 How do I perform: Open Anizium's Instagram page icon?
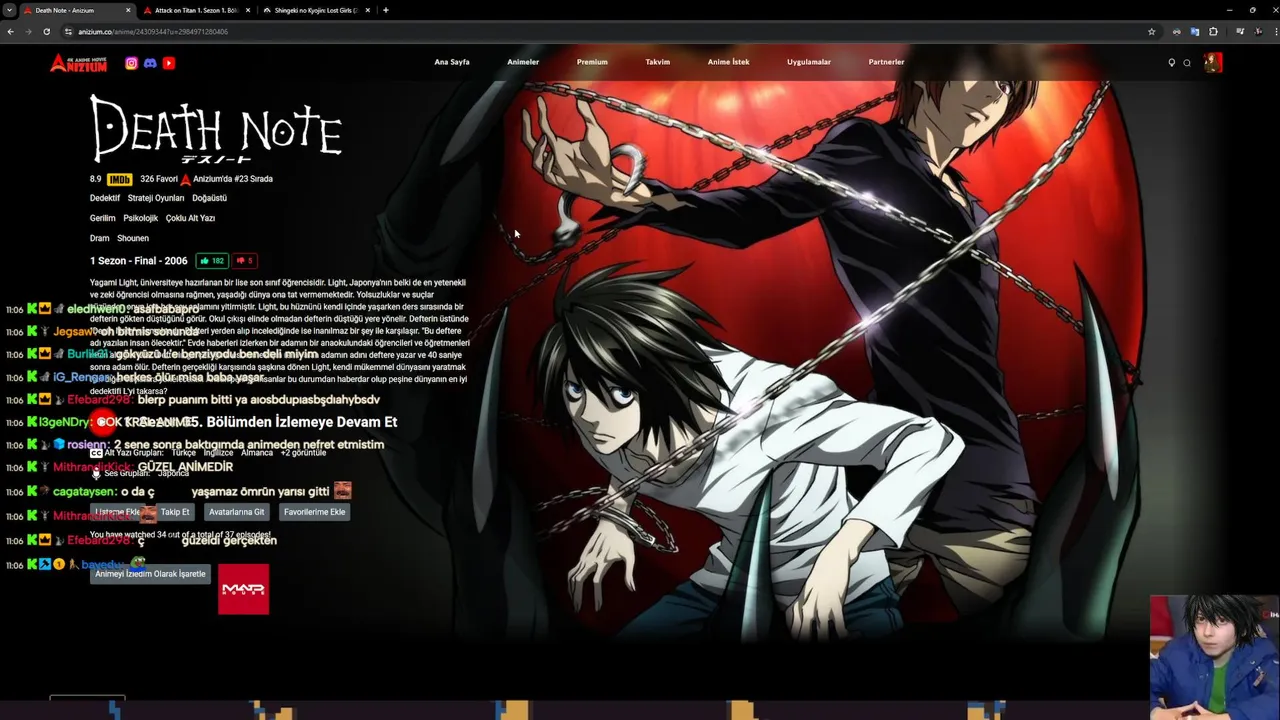click(131, 63)
